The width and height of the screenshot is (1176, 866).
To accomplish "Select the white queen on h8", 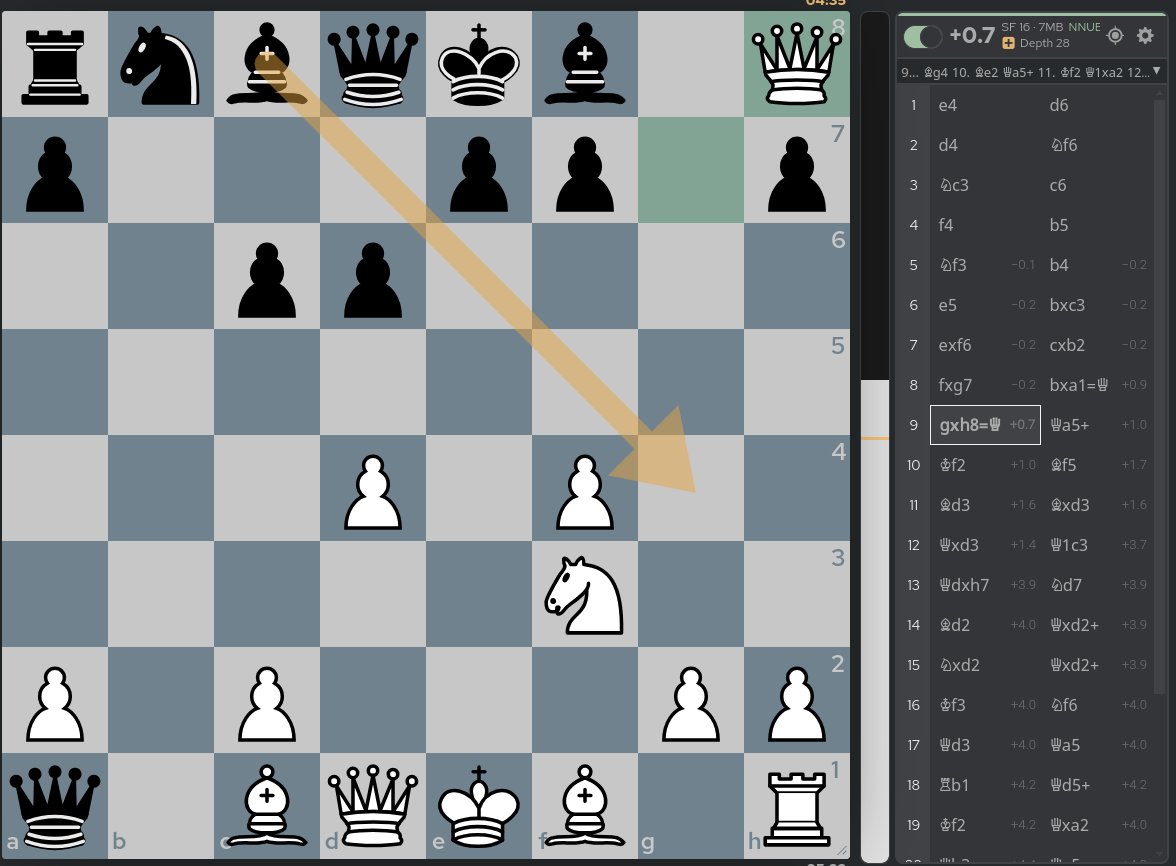I will click(x=796, y=64).
